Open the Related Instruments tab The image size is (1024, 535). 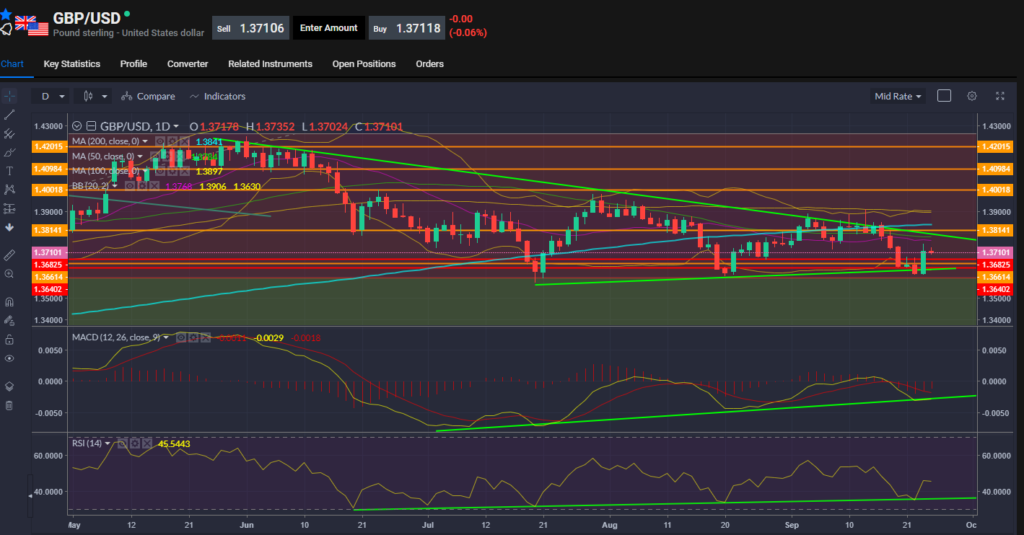[270, 64]
